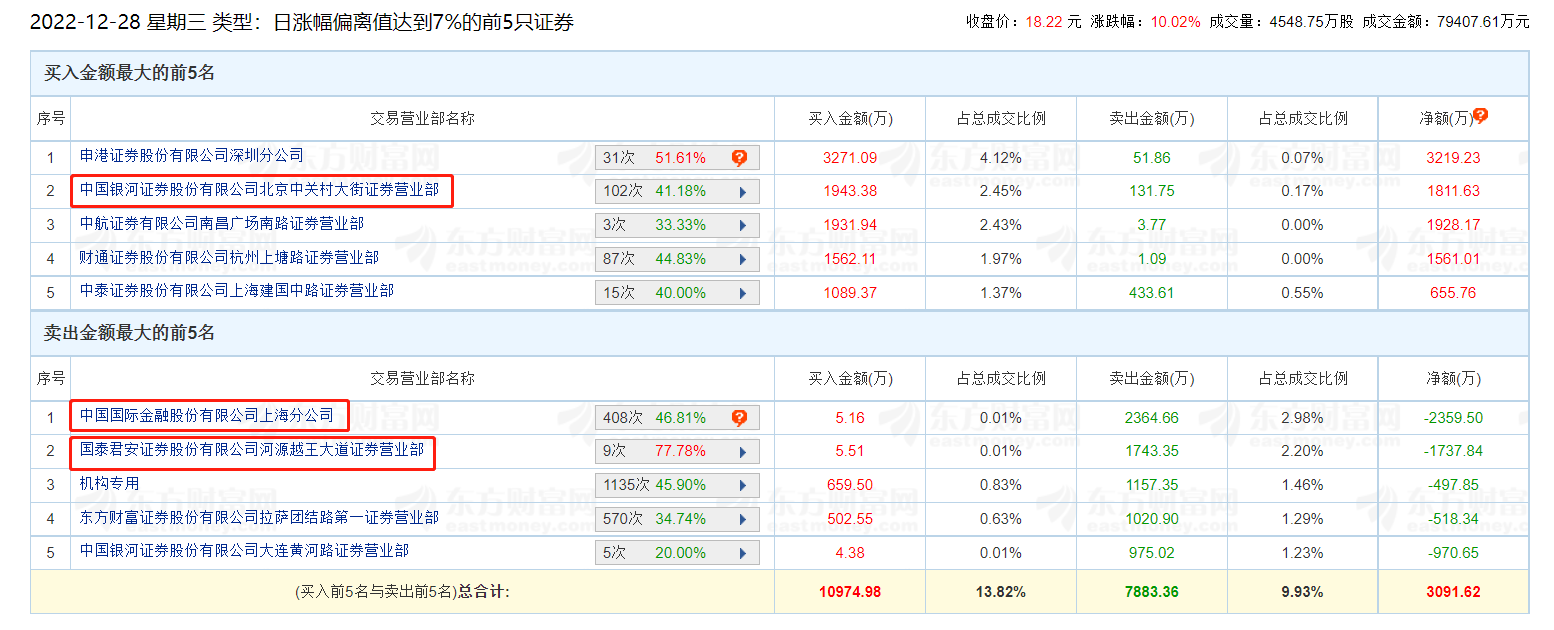Open 申港证券股份有限公司深圳分公司 link
This screenshot has height=630, width=1554.
tap(191, 156)
